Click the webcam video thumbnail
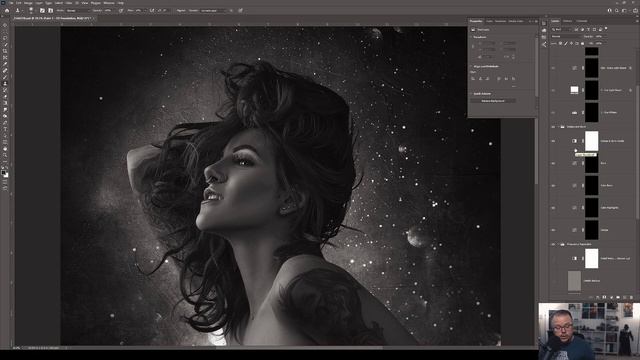 (x=589, y=331)
